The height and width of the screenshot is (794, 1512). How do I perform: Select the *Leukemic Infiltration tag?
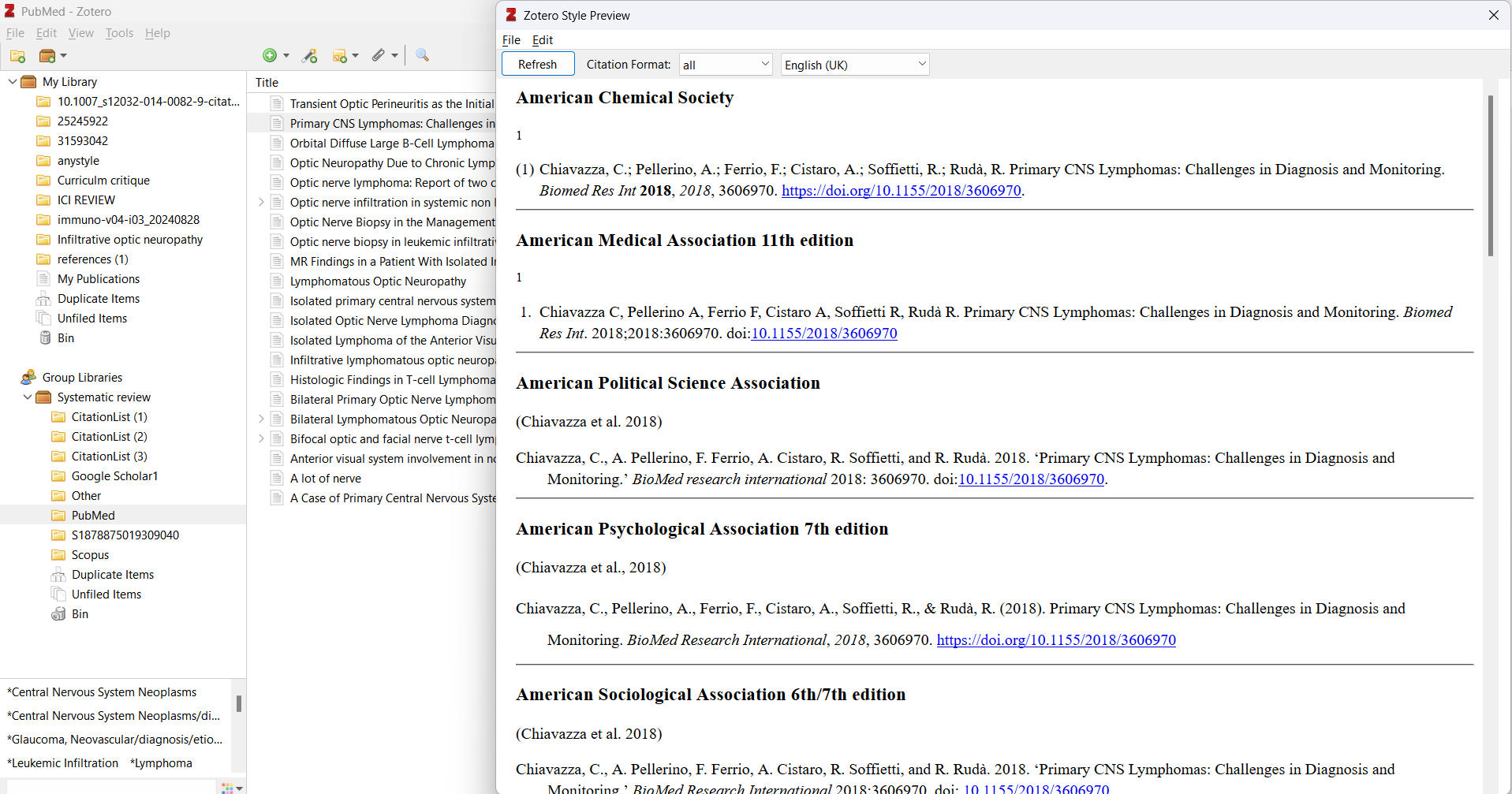(x=63, y=763)
